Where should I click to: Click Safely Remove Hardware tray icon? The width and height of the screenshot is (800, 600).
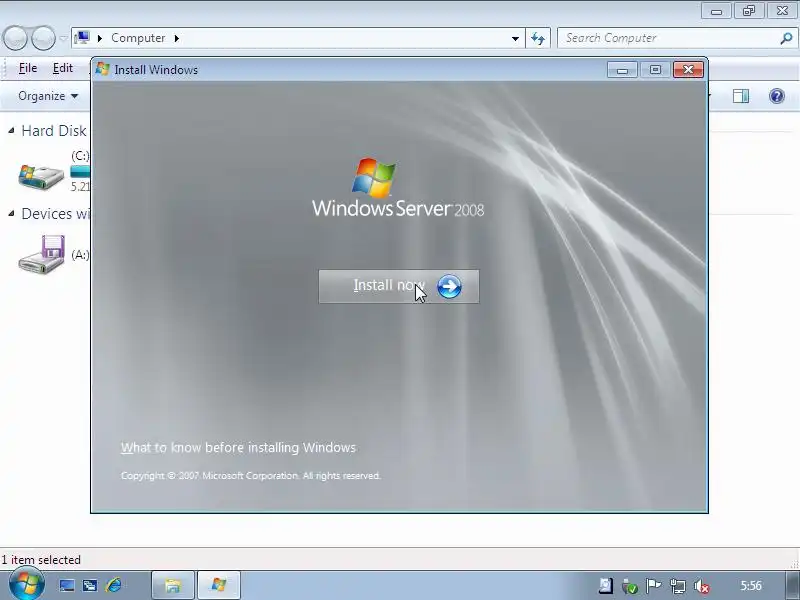point(630,586)
